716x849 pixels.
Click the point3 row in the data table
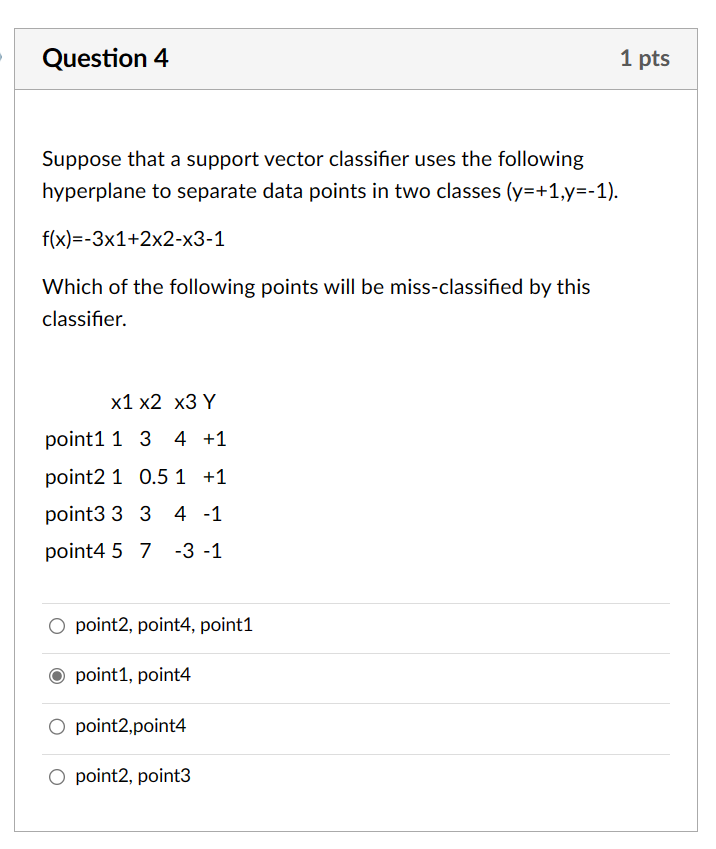click(133, 514)
